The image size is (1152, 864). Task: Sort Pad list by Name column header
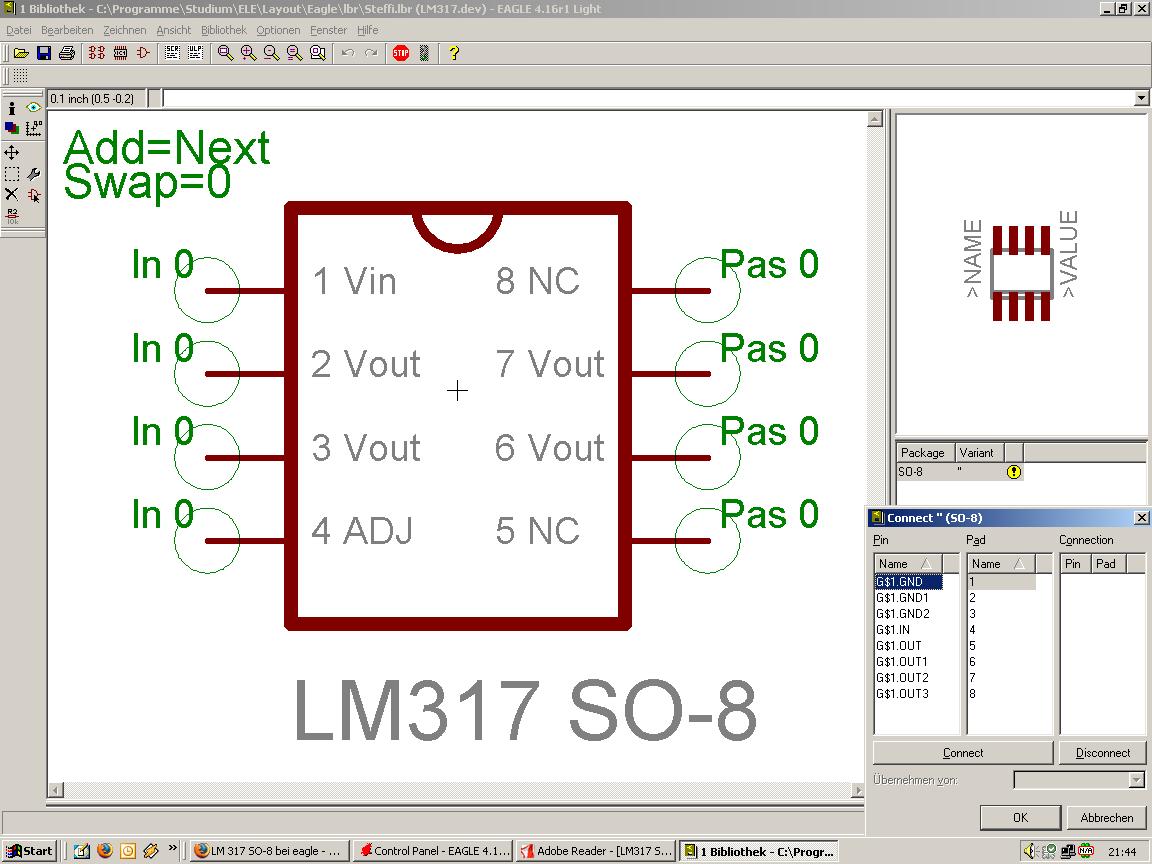click(1001, 564)
